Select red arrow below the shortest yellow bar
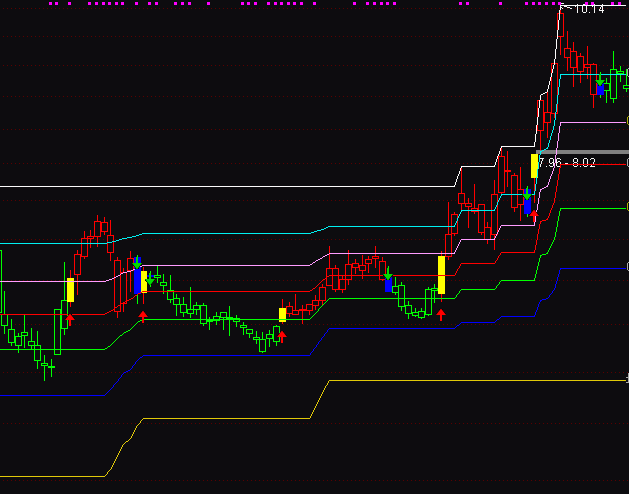 pyautogui.click(x=282, y=336)
